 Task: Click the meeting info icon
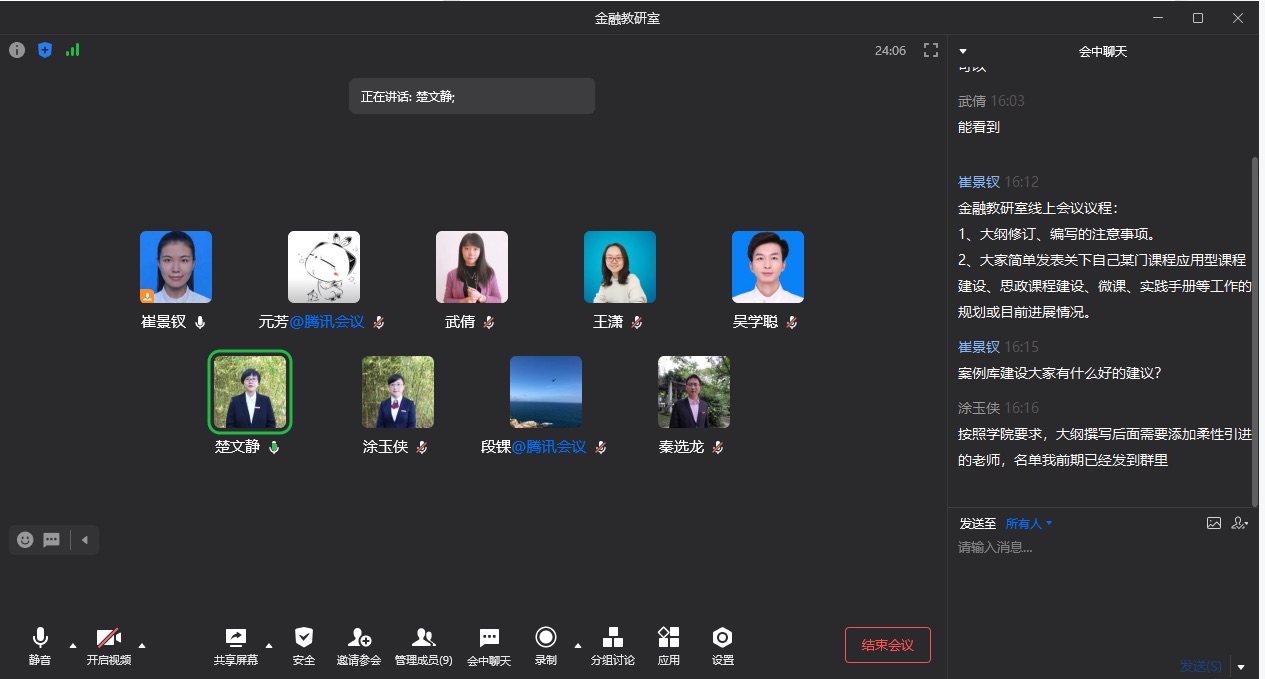click(17, 50)
